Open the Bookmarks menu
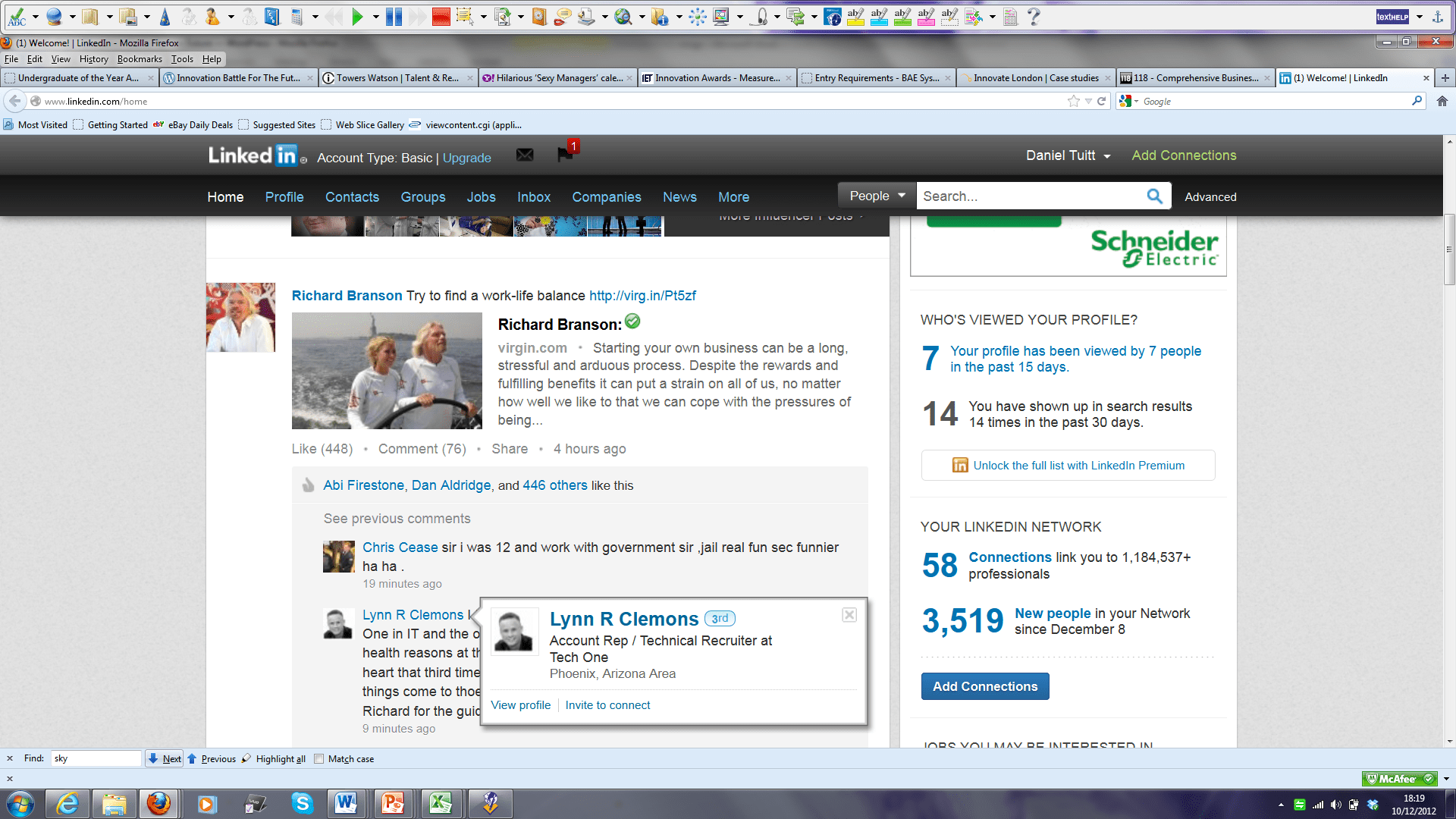Viewport: 1456px width, 819px height. coord(140,59)
